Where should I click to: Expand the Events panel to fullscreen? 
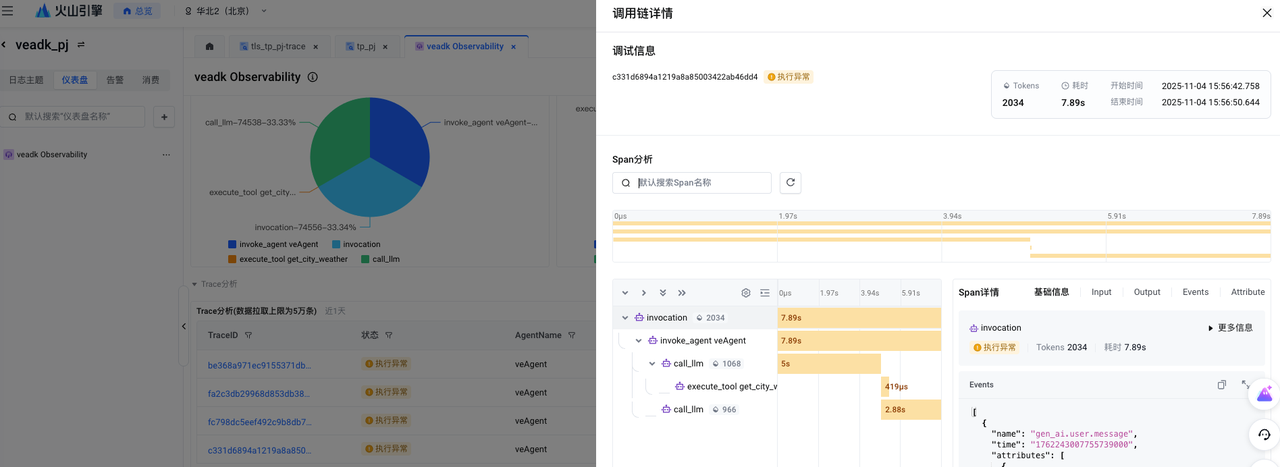(x=1245, y=385)
